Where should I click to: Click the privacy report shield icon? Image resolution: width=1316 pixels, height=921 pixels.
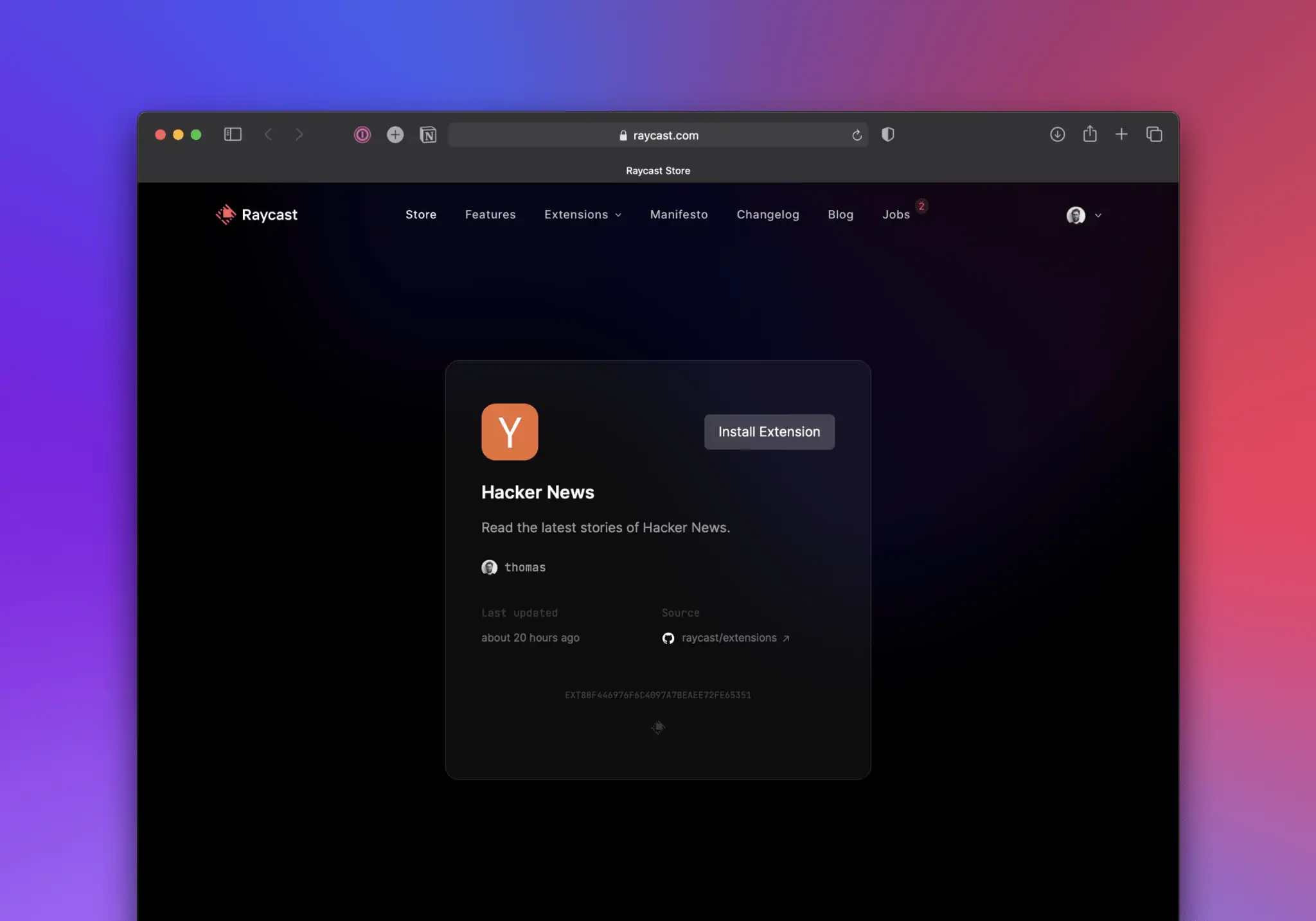click(888, 135)
